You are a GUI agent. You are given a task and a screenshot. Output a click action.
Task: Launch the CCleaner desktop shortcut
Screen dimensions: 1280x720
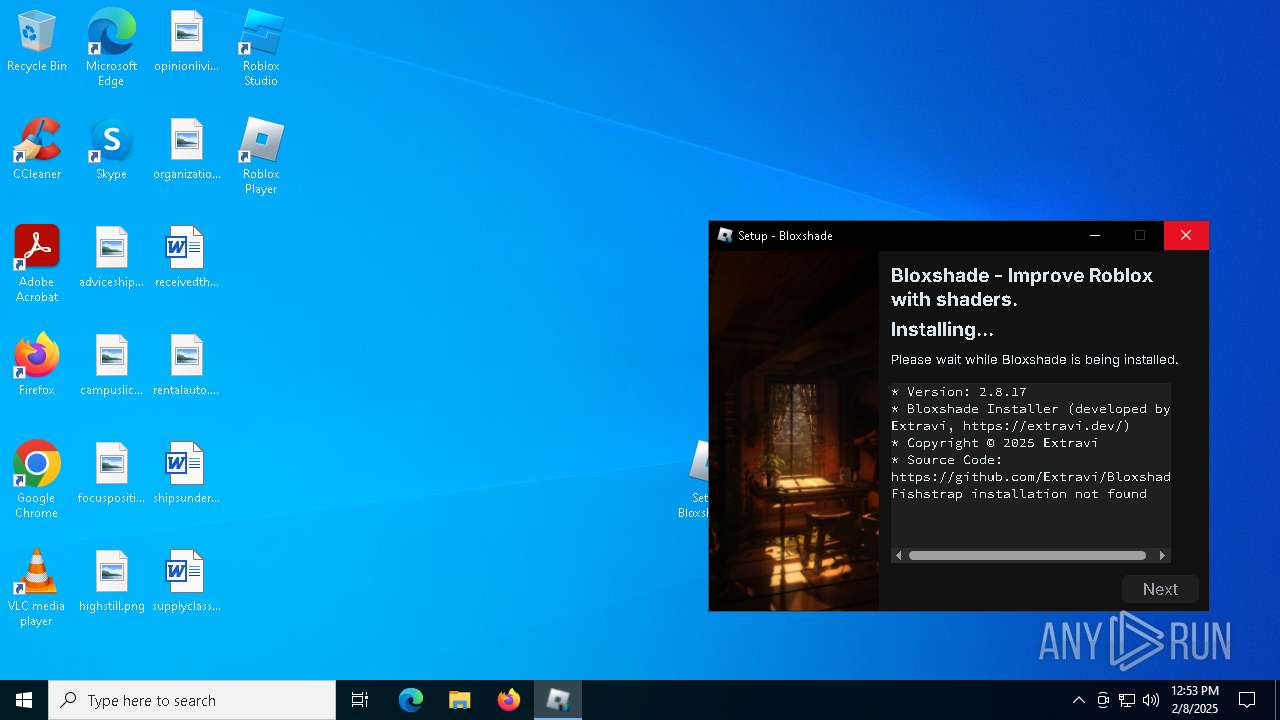pyautogui.click(x=37, y=150)
